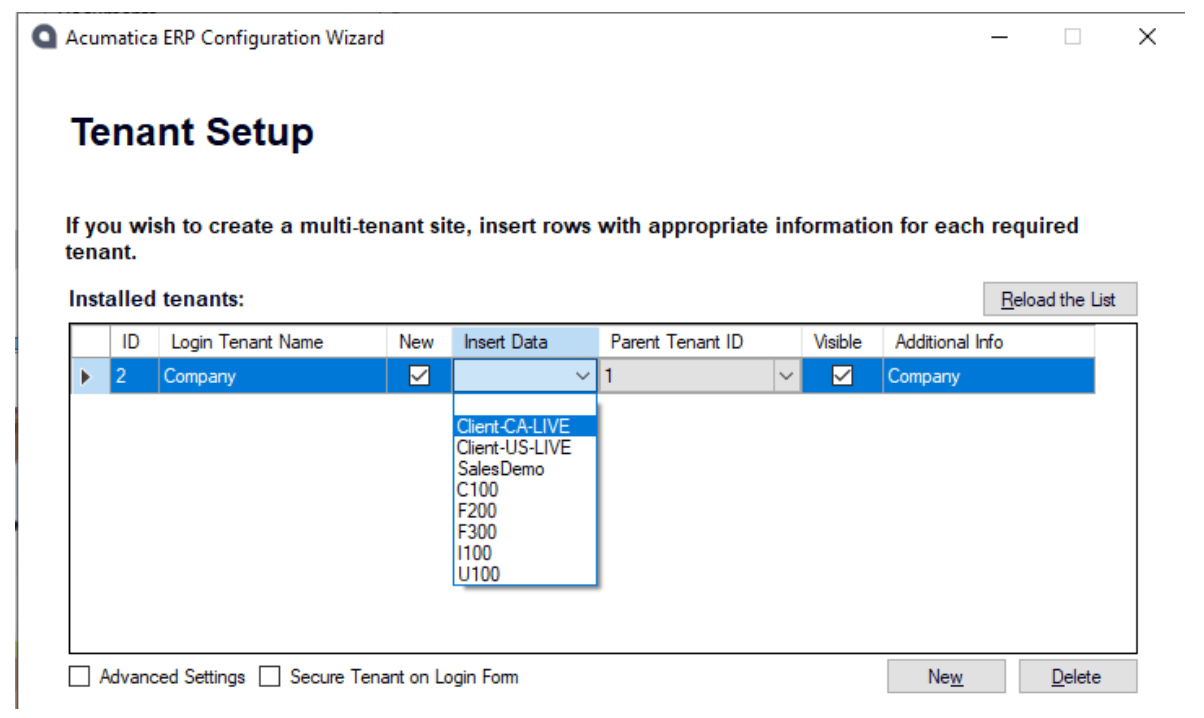Edit the Company cell under Additional Info
This screenshot has height=718, width=1204.
pyautogui.click(x=988, y=376)
